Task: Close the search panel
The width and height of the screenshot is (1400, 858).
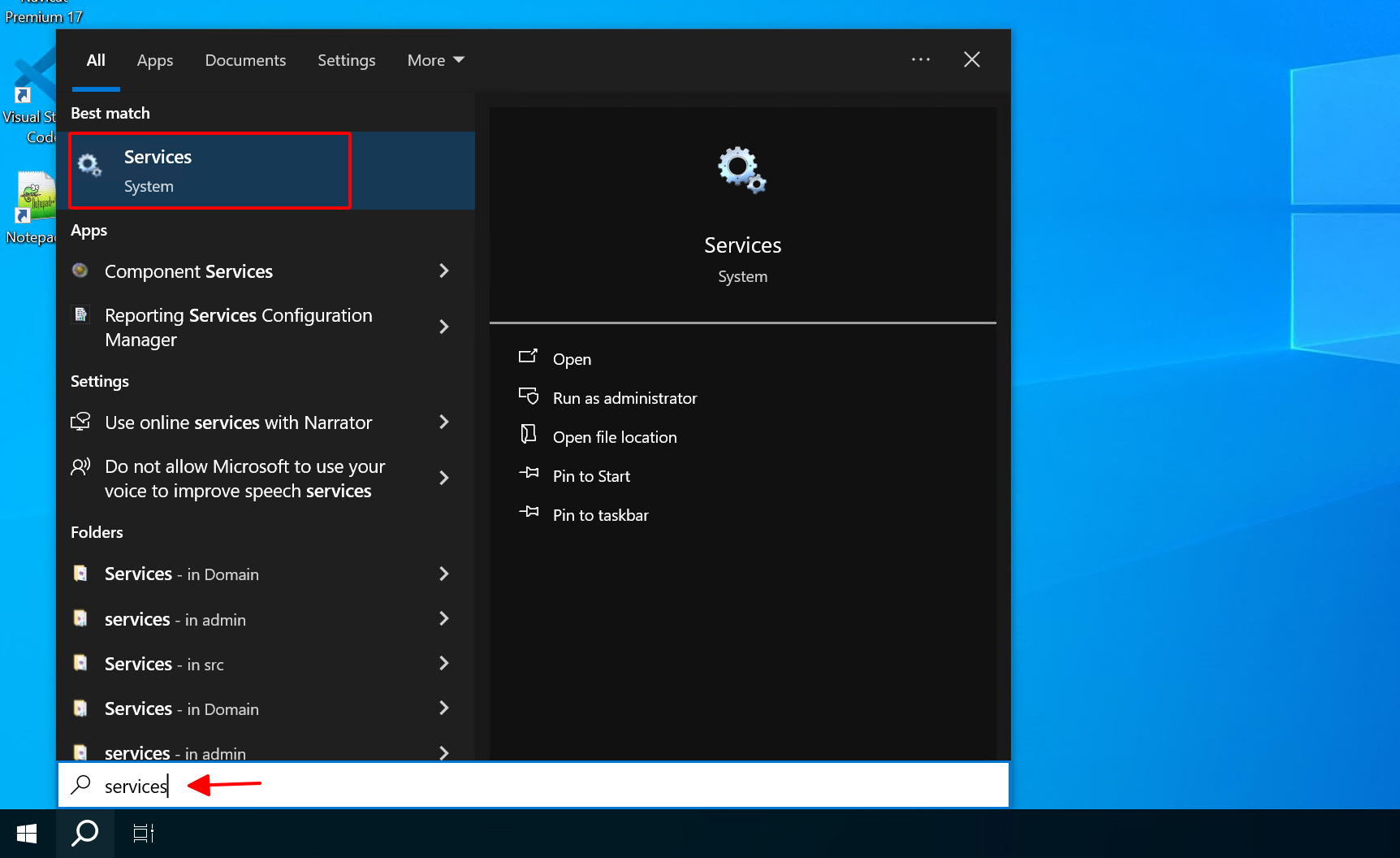Action: click(971, 60)
